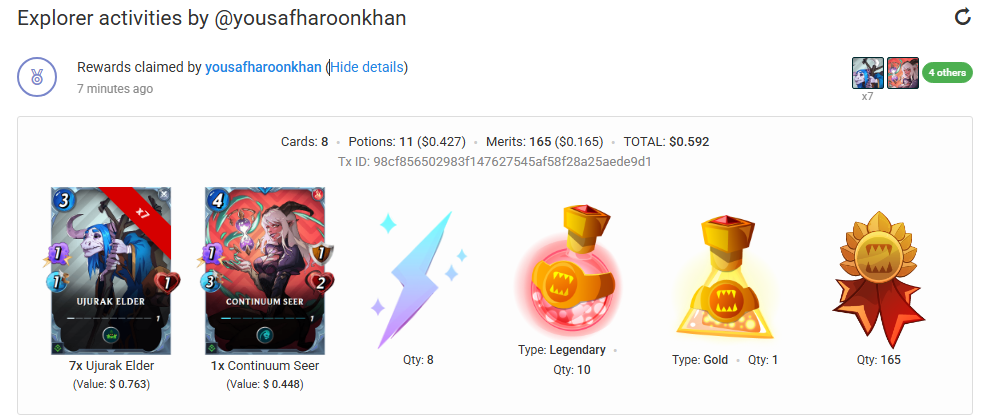
Task: Open yousafharoonkhan profile link
Action: pyautogui.click(x=263, y=67)
